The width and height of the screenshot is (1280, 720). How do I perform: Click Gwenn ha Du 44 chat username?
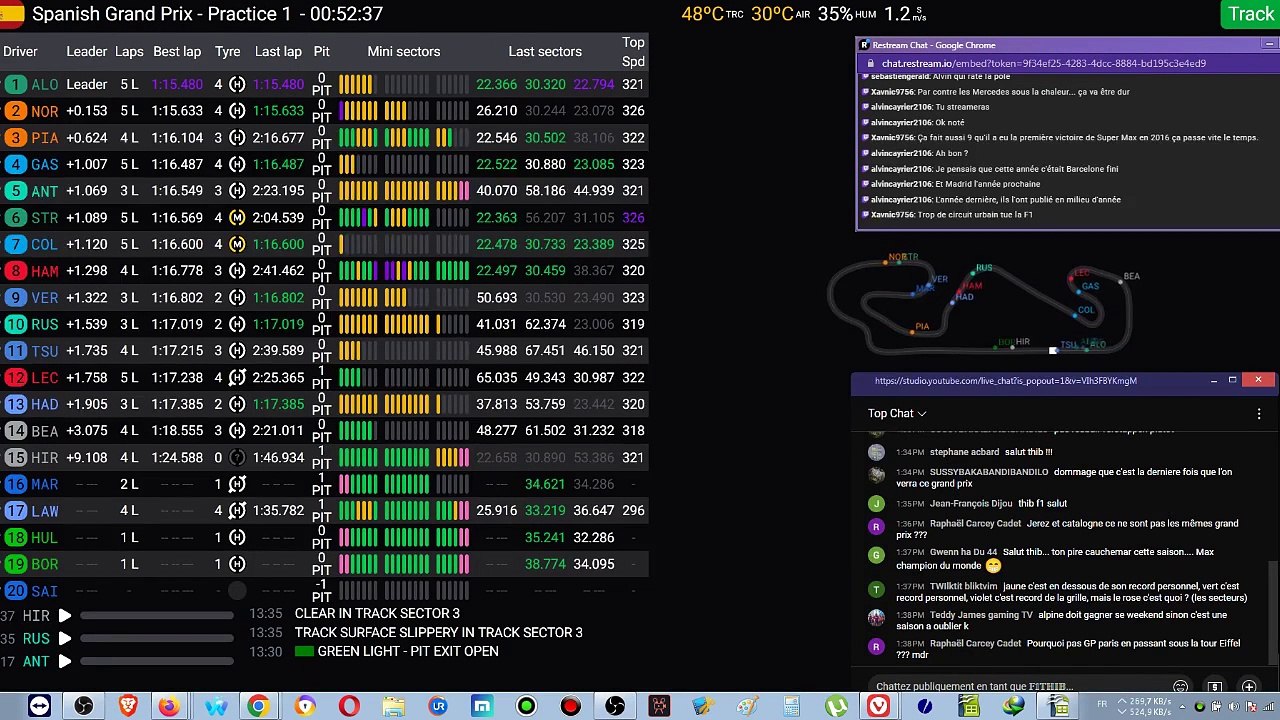click(x=963, y=552)
